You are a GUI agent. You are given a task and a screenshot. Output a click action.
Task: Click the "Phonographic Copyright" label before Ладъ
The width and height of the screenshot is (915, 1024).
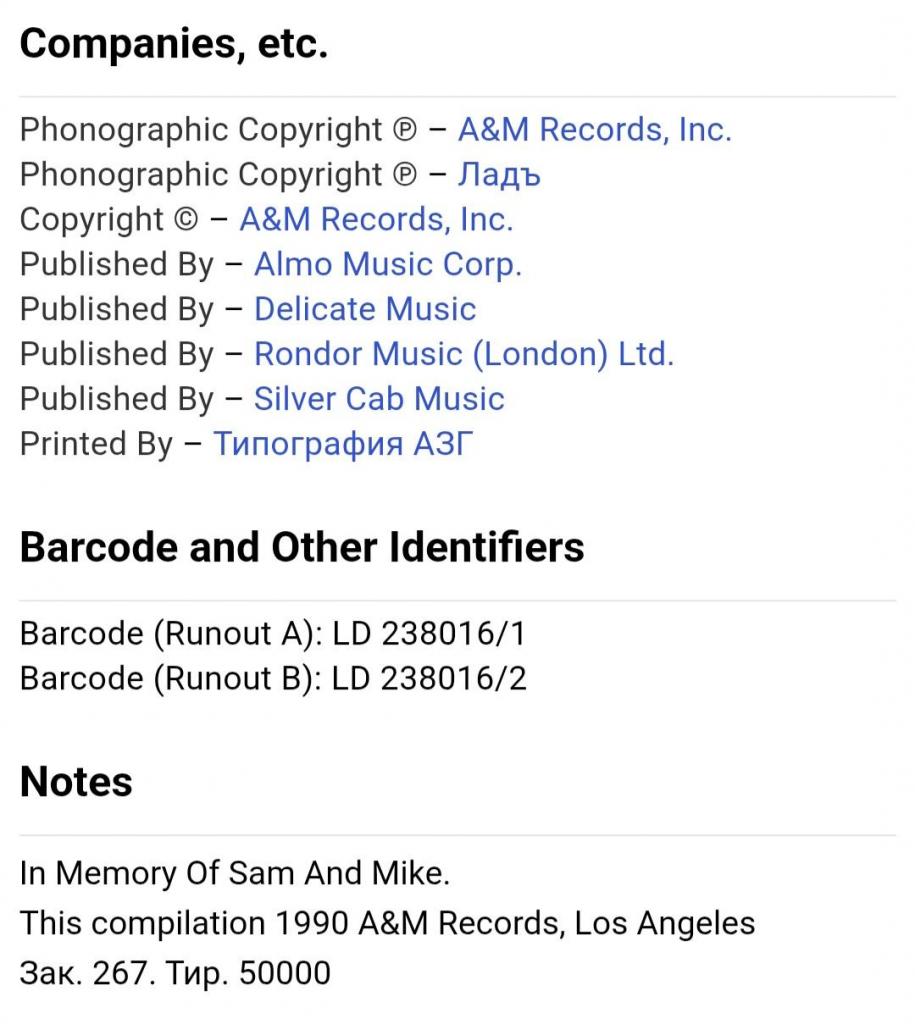[201, 175]
